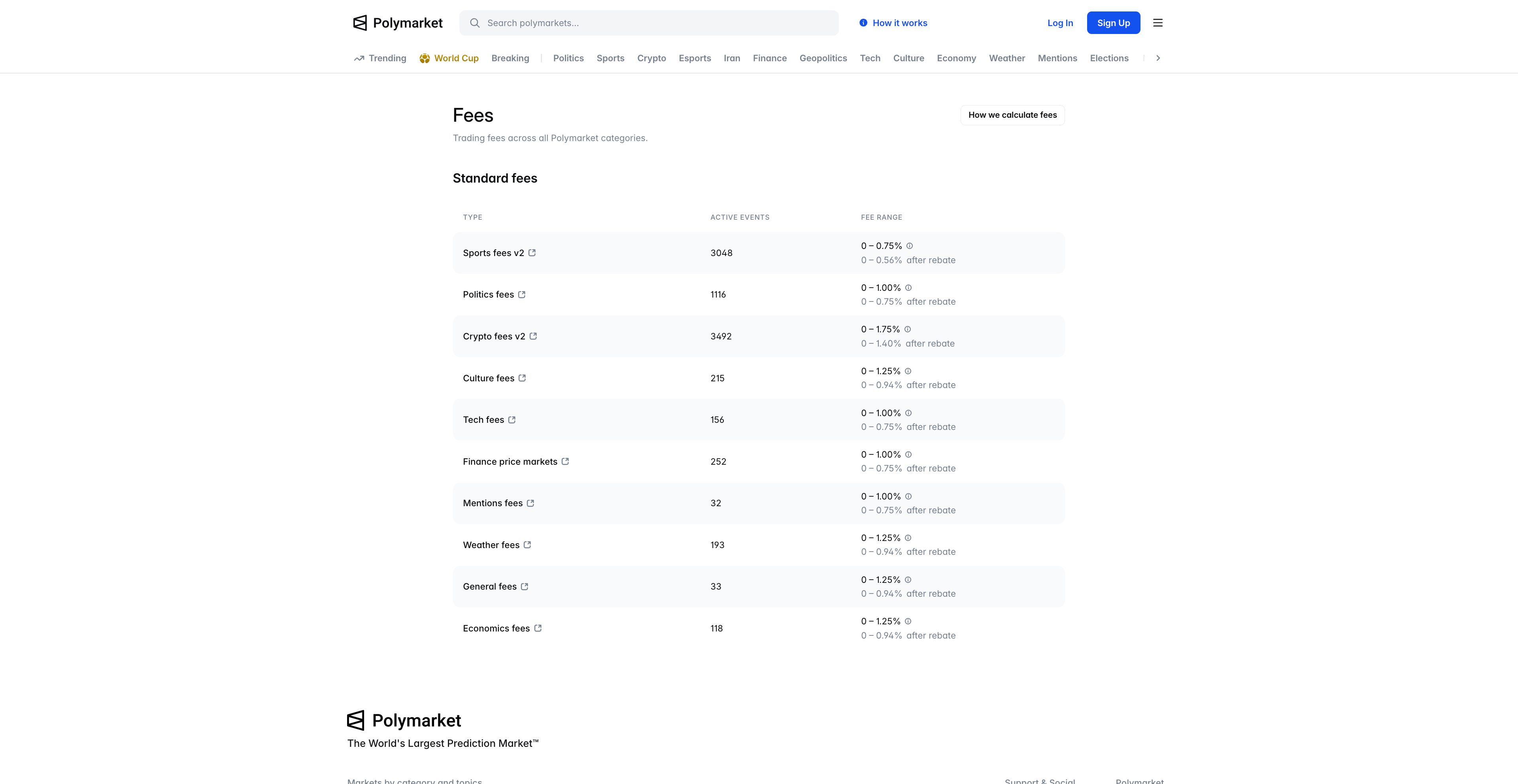Viewport: 1518px width, 784px height.
Task: Click info icon next to General fee range
Action: pos(908,580)
